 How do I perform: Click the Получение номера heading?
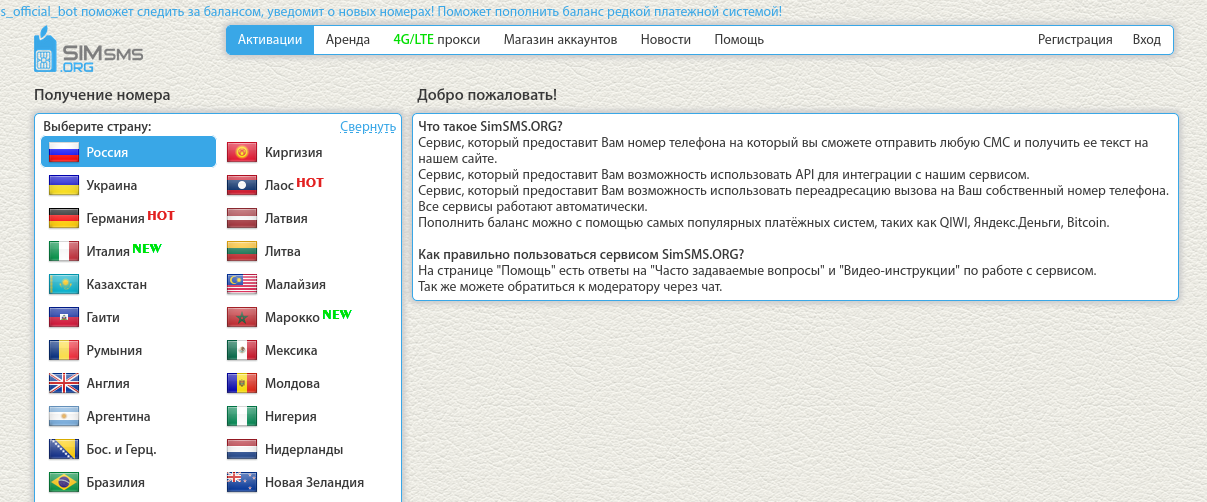102,95
